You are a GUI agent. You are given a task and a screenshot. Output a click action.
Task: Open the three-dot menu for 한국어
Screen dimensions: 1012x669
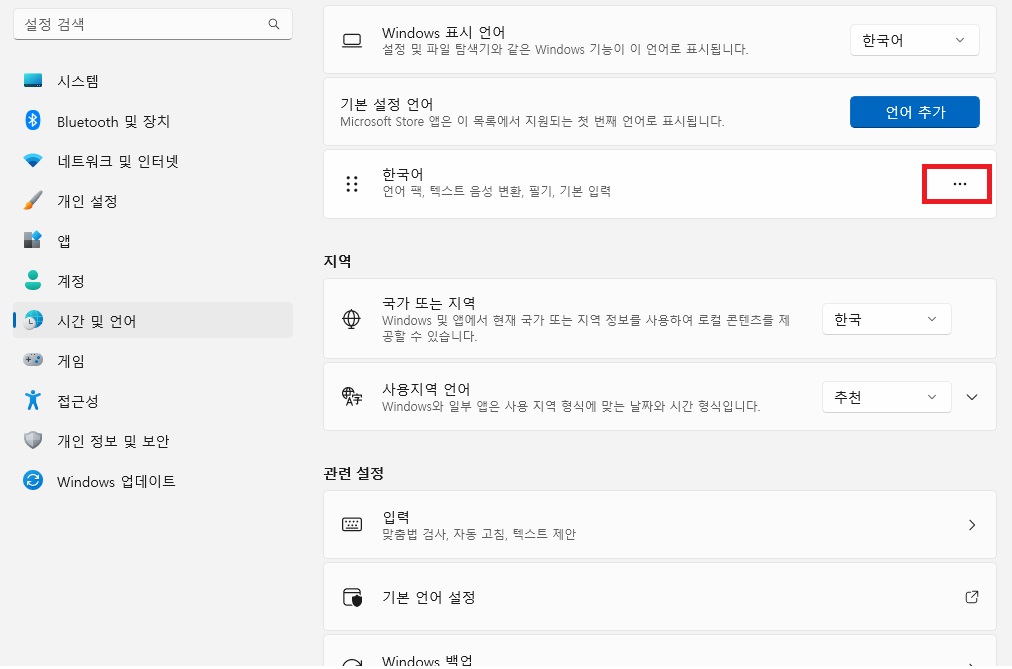pos(959,184)
